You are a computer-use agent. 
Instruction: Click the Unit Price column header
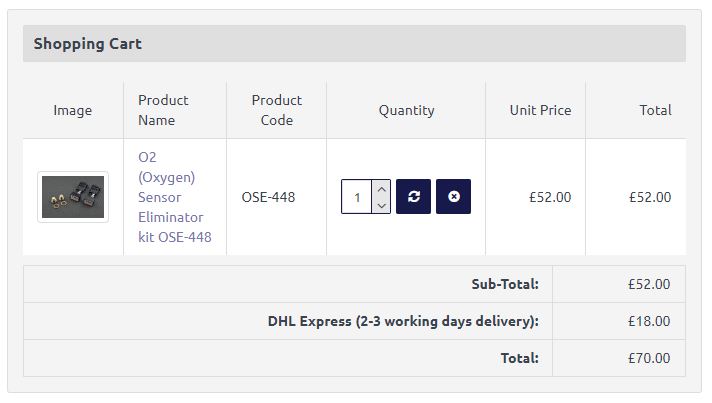(x=540, y=110)
